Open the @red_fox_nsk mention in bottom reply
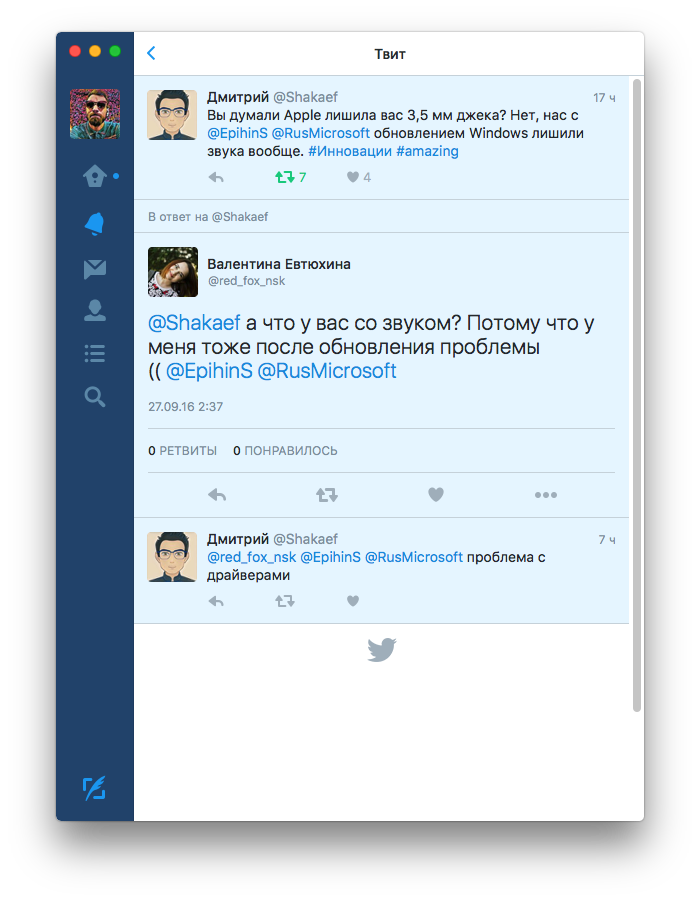Screen dimensions: 700x901 251,557
